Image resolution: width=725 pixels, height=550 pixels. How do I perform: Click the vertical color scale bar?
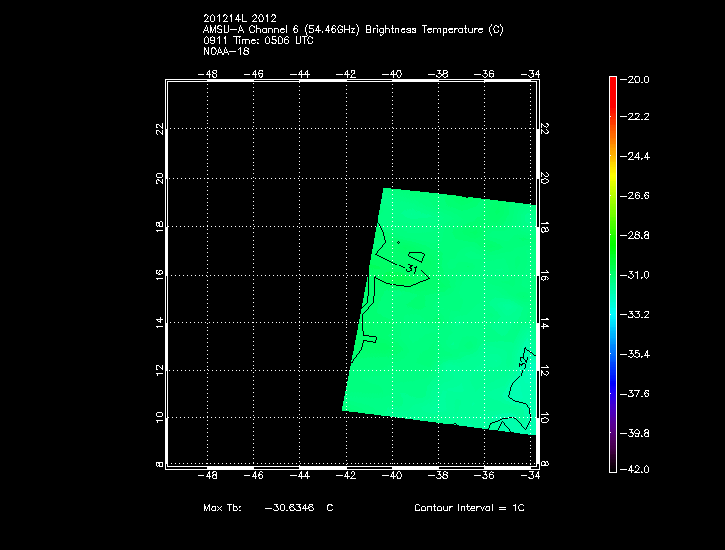[612, 273]
